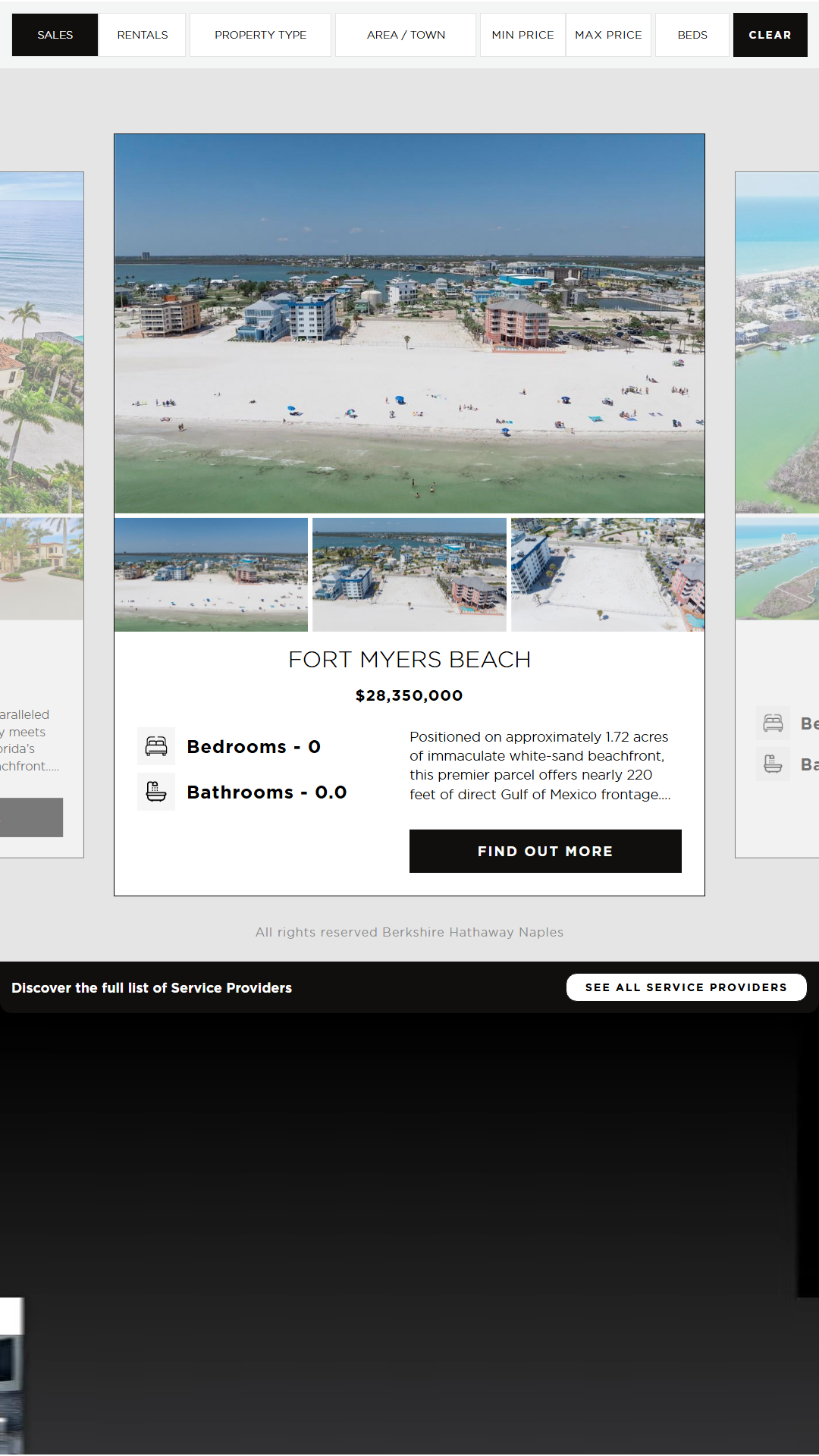Click the bed icon beside Bedrooms

pos(156,746)
